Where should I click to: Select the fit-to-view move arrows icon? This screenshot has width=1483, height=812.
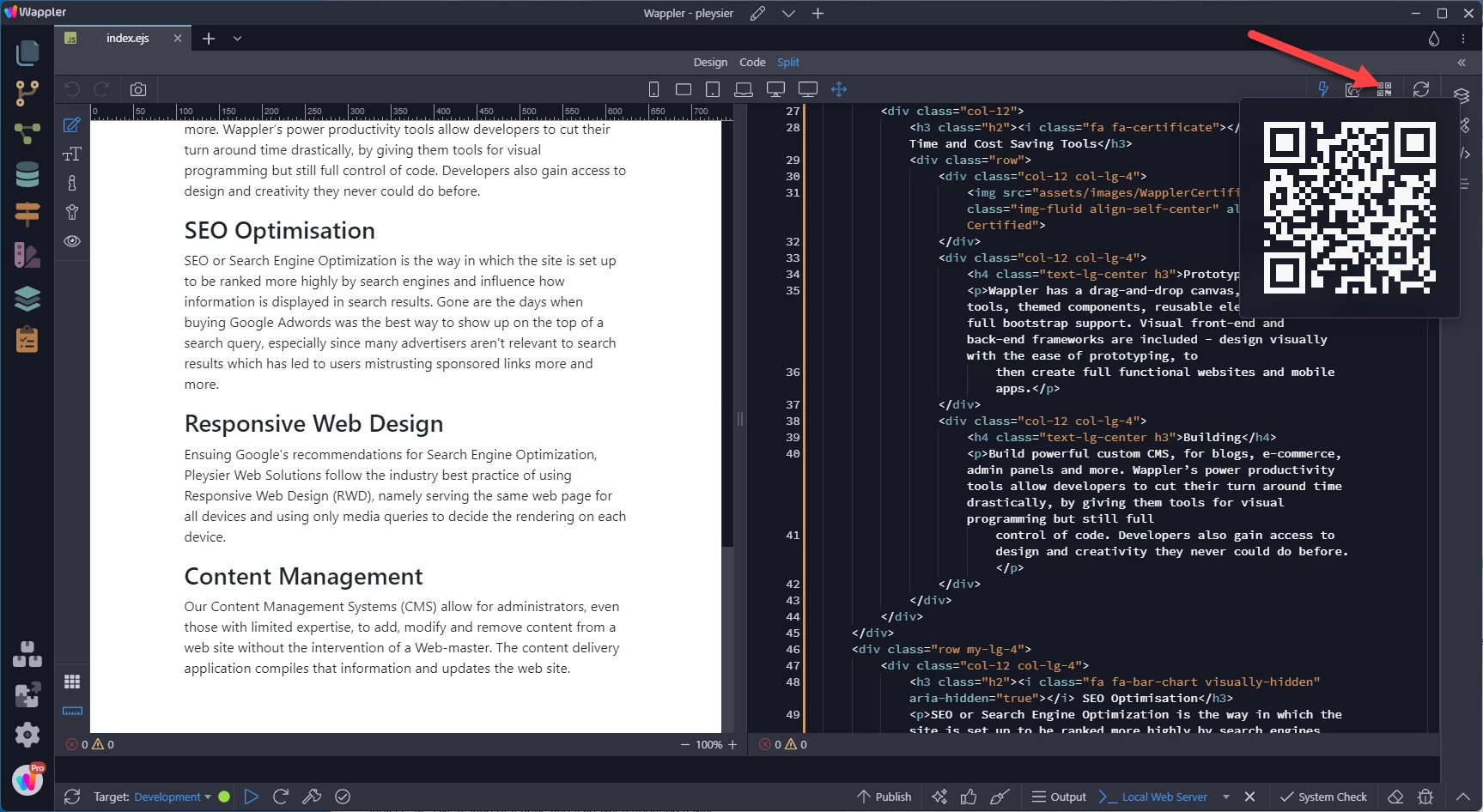click(x=839, y=89)
